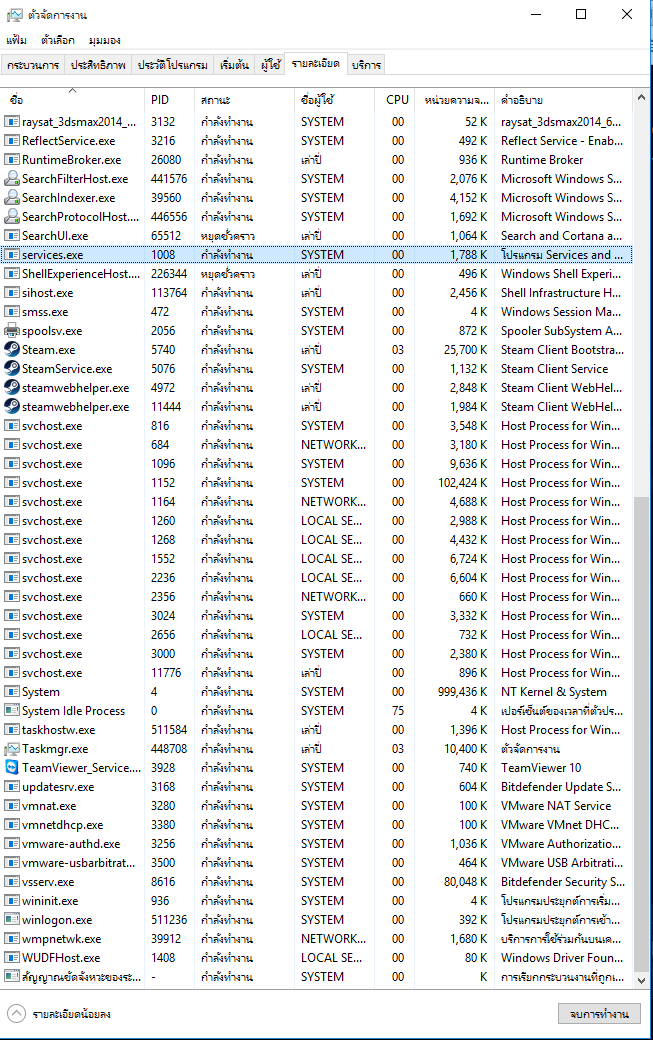653x1040 pixels.
Task: Select the raysat_3dsmax2014 process row
Action: pos(316,121)
